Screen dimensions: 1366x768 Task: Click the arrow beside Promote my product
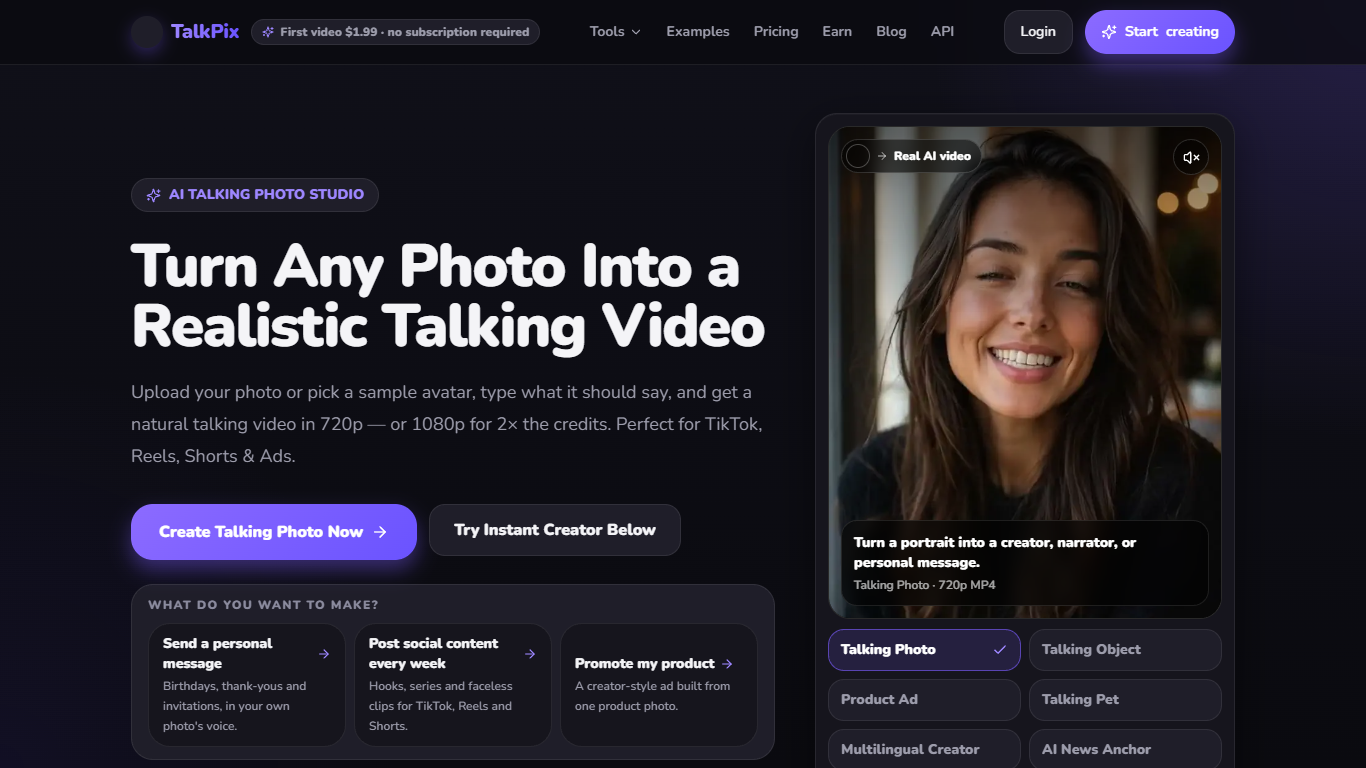tap(727, 664)
